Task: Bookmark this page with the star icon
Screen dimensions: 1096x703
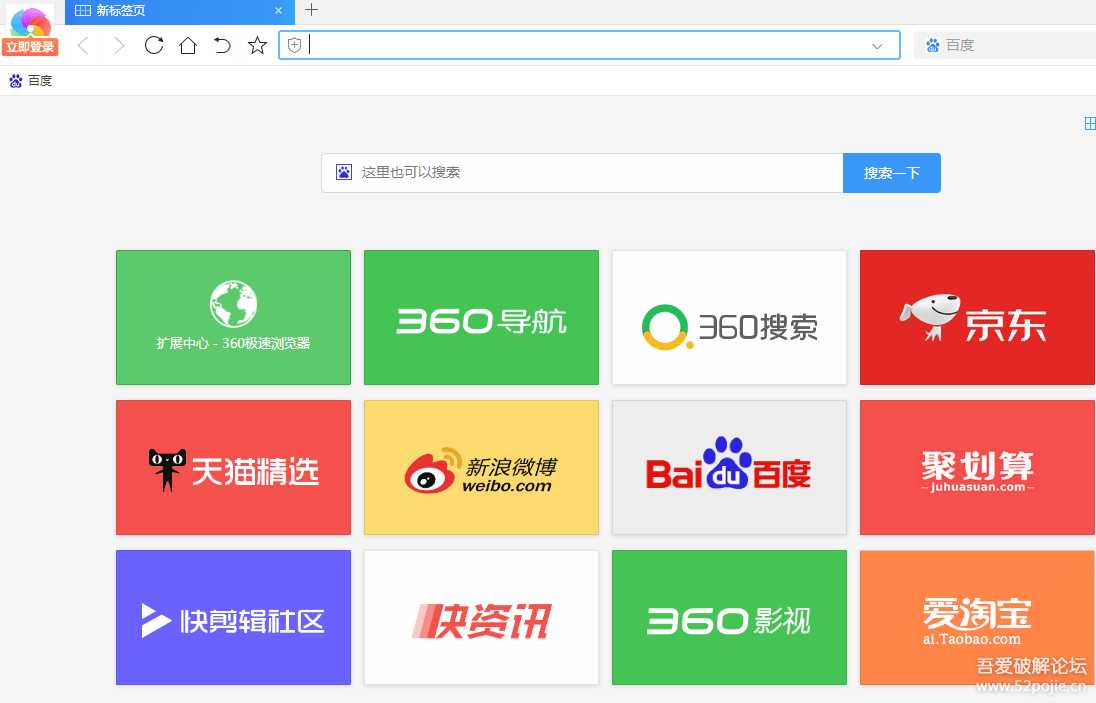Action: [x=257, y=45]
